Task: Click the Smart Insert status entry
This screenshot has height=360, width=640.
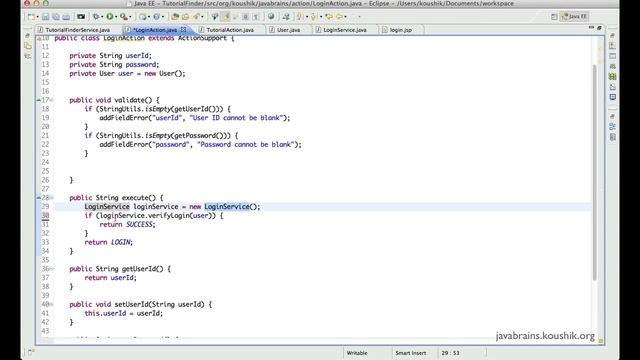Action: click(410, 353)
